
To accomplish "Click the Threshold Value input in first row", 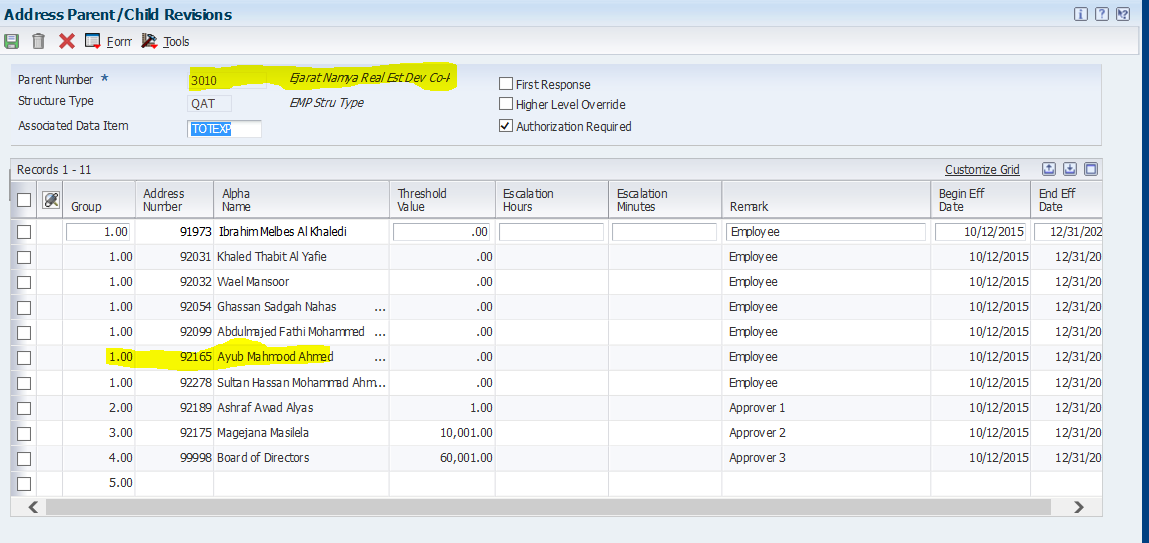I will pos(441,232).
